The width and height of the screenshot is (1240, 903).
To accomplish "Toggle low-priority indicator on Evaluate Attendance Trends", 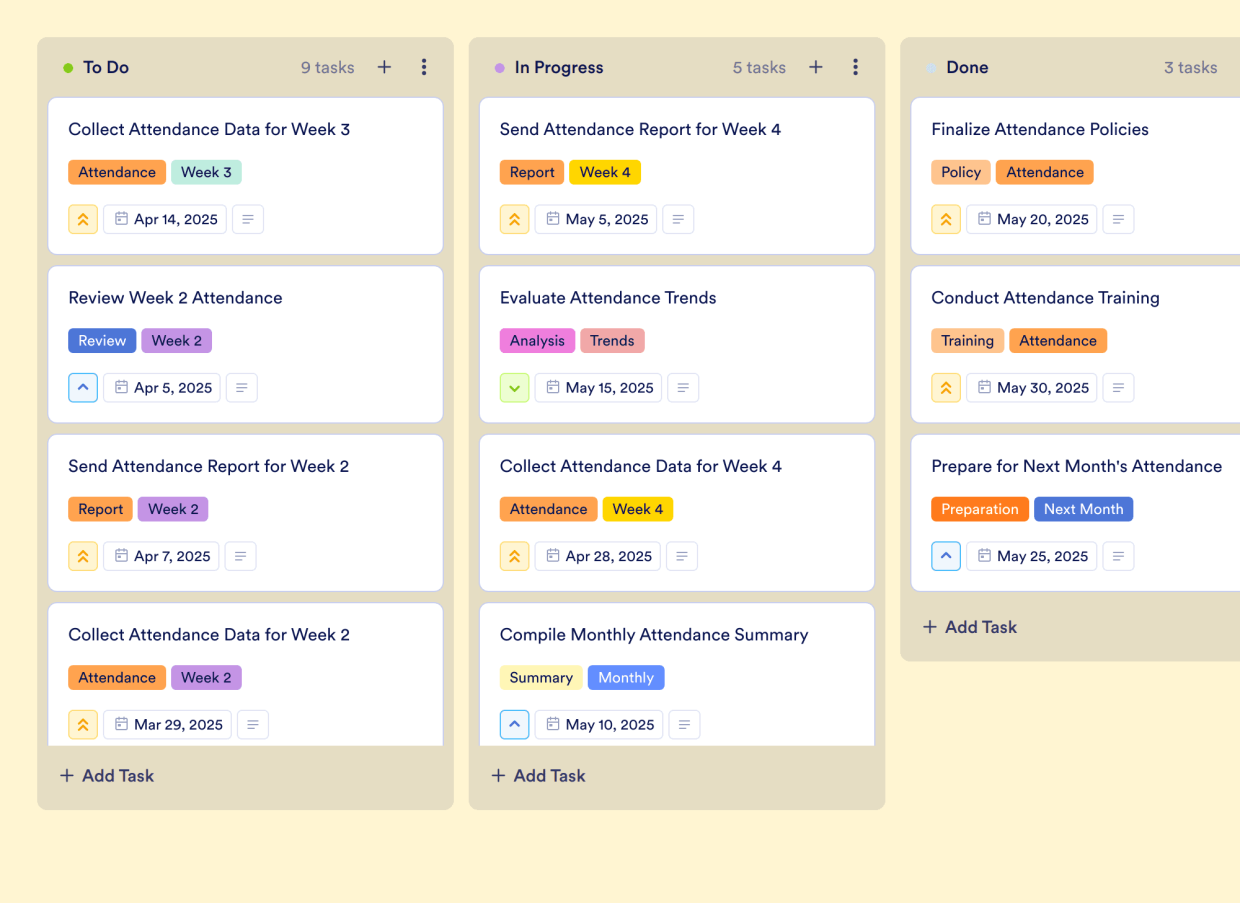I will click(514, 387).
